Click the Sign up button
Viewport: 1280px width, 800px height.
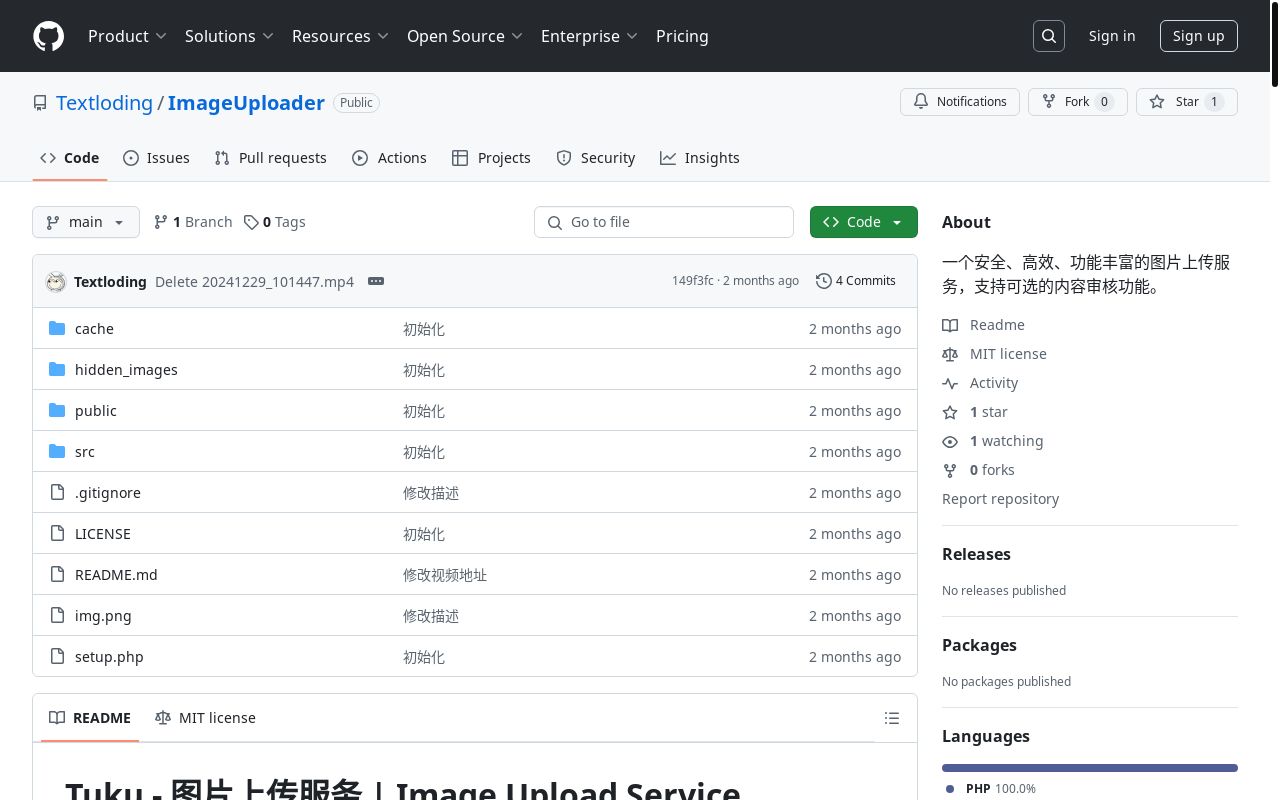[1198, 36]
